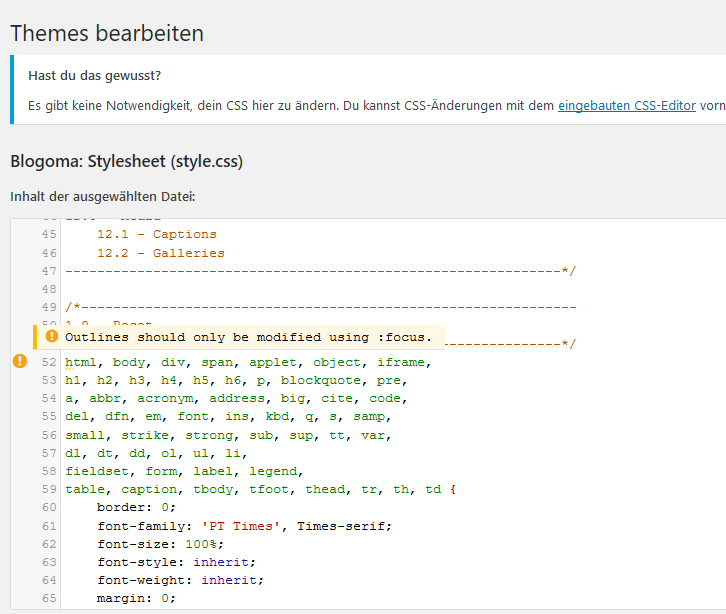Click the 'table, caption, tbody' selector line
The height and width of the screenshot is (614, 726).
260,490
